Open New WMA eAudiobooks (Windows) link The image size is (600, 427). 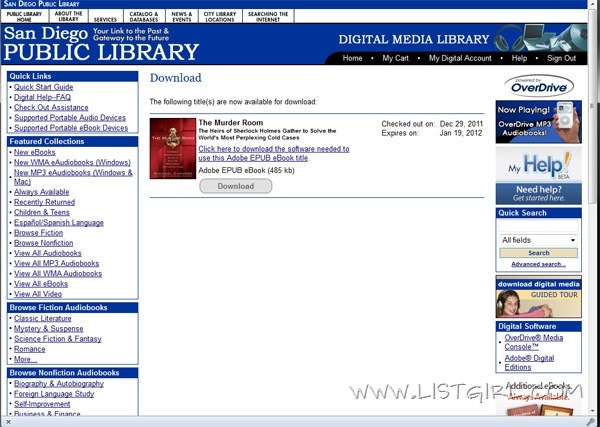pyautogui.click(x=72, y=162)
